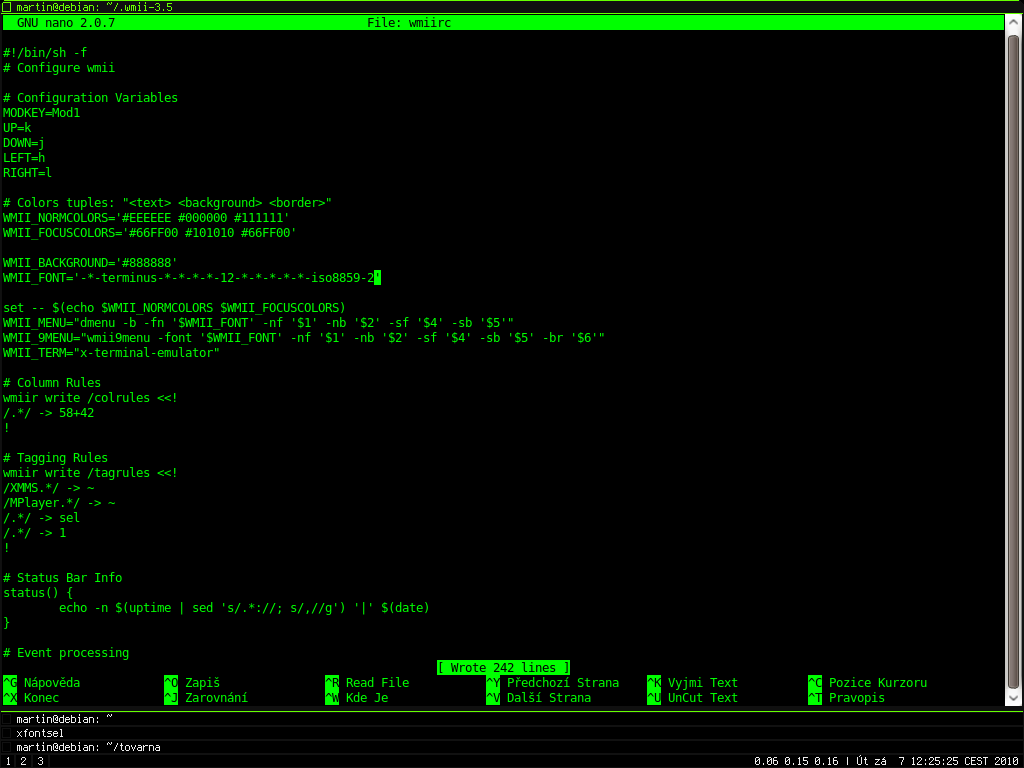Click the ^K Vyjmi Text shortcut label
Viewport: 1024px width, 768px height.
[692, 683]
